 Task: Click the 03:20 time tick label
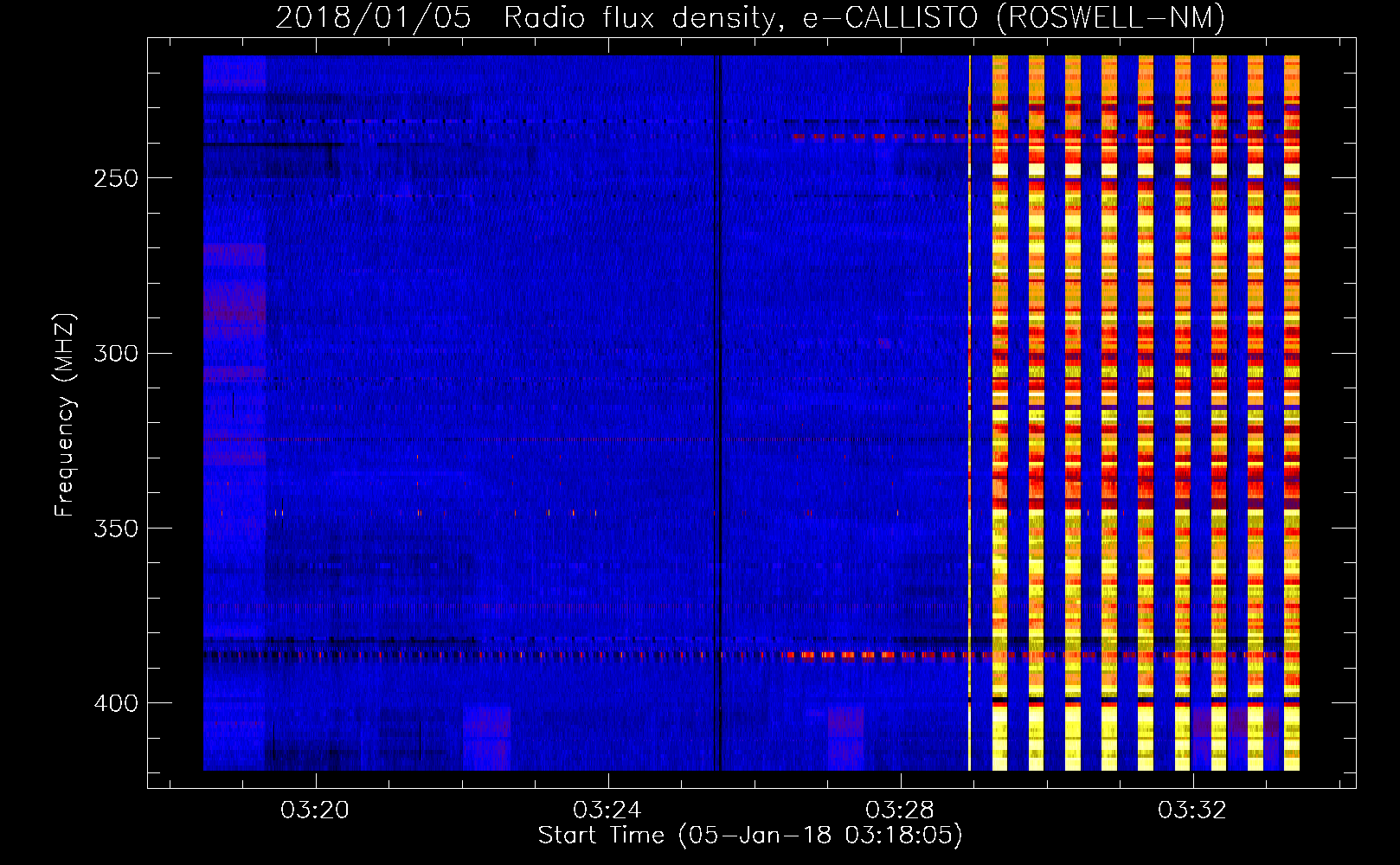click(315, 810)
